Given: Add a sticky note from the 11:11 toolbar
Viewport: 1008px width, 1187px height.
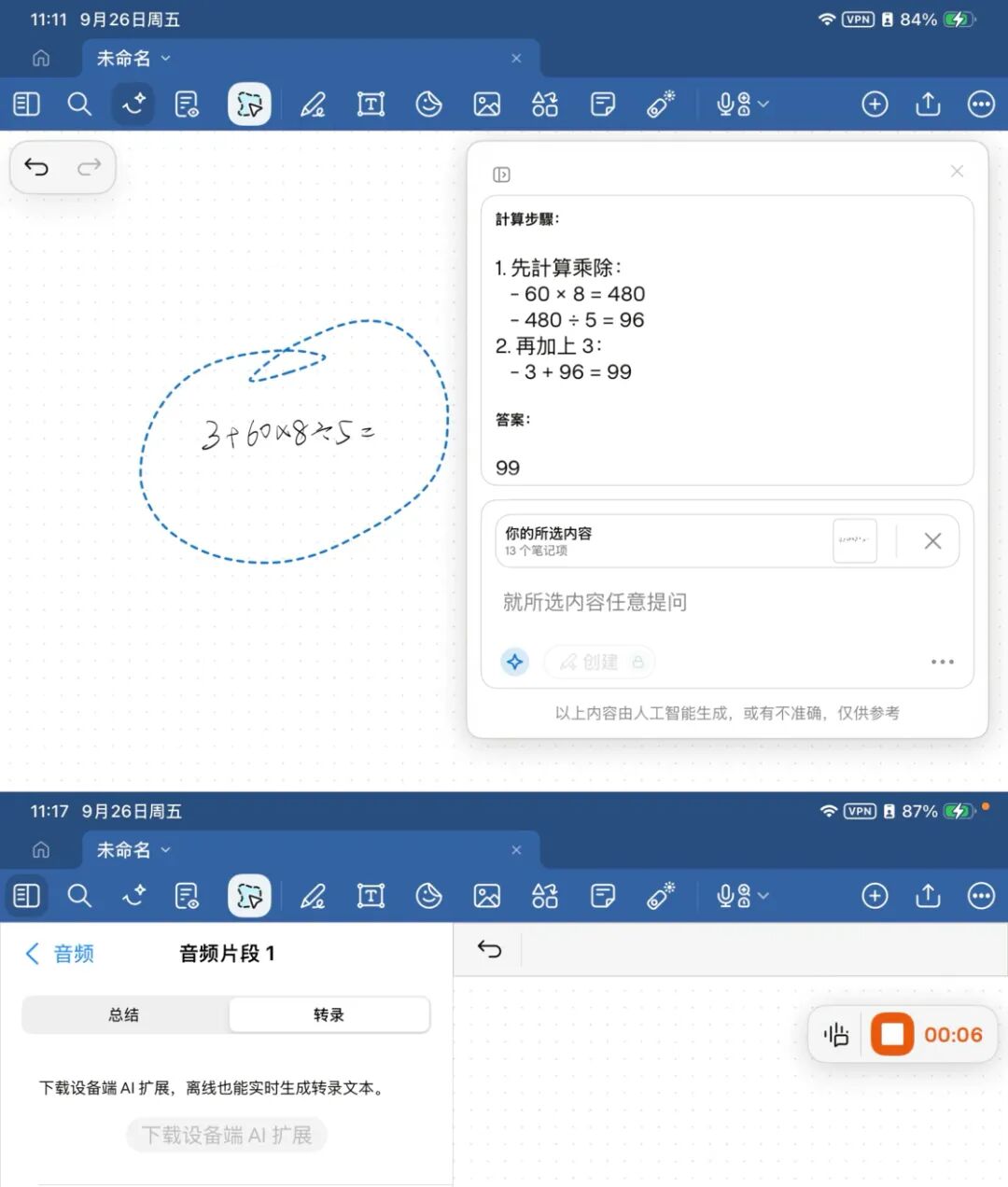Looking at the screenshot, I should [x=603, y=104].
